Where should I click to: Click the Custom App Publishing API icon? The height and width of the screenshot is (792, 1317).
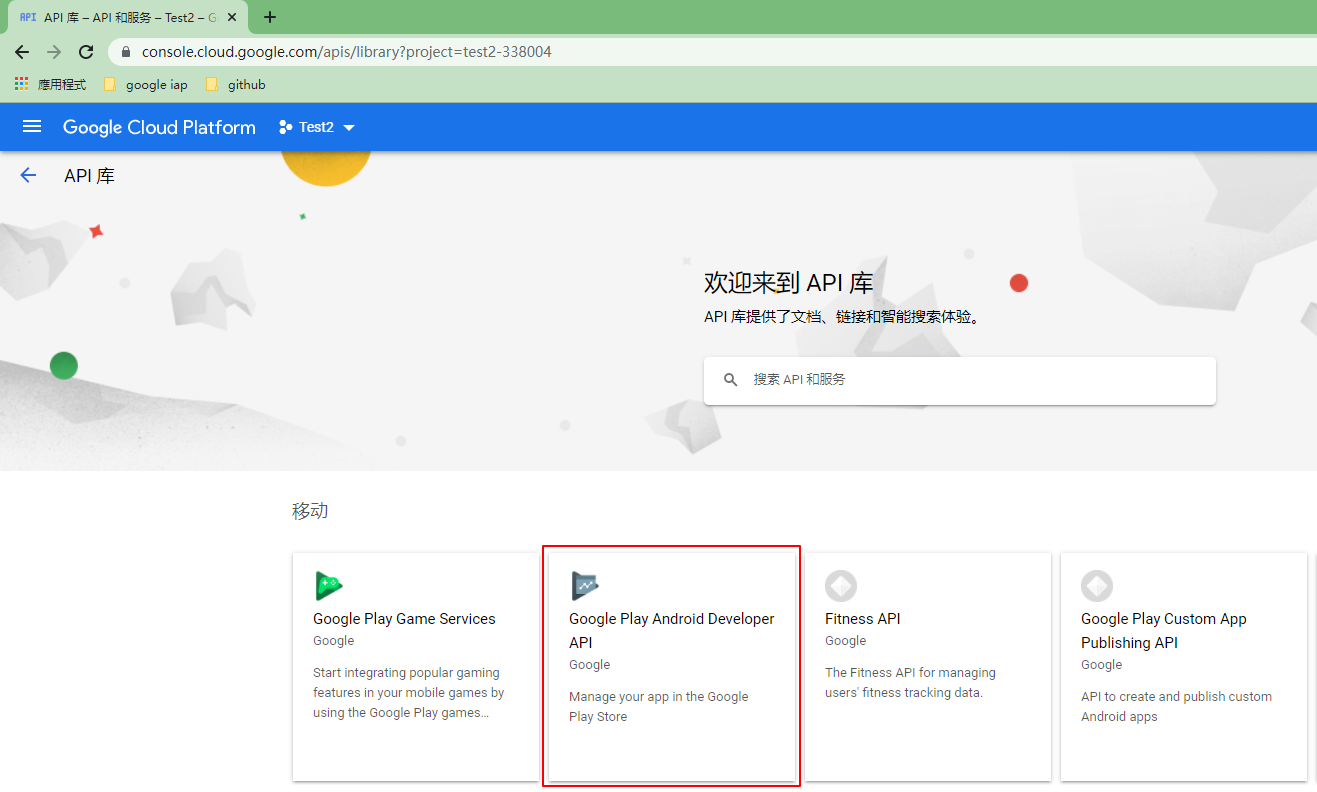point(1097,586)
